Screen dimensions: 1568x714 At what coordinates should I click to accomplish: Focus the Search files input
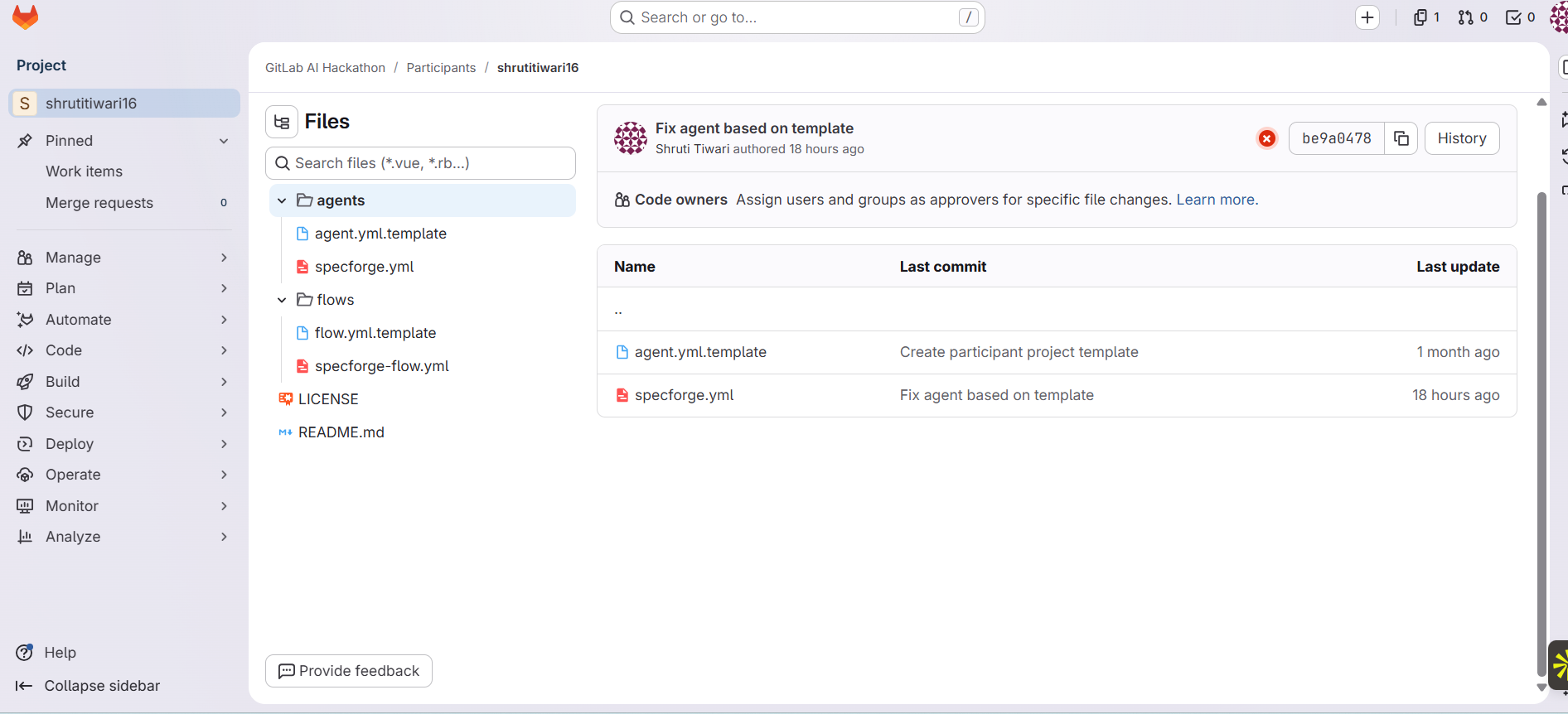pos(420,163)
